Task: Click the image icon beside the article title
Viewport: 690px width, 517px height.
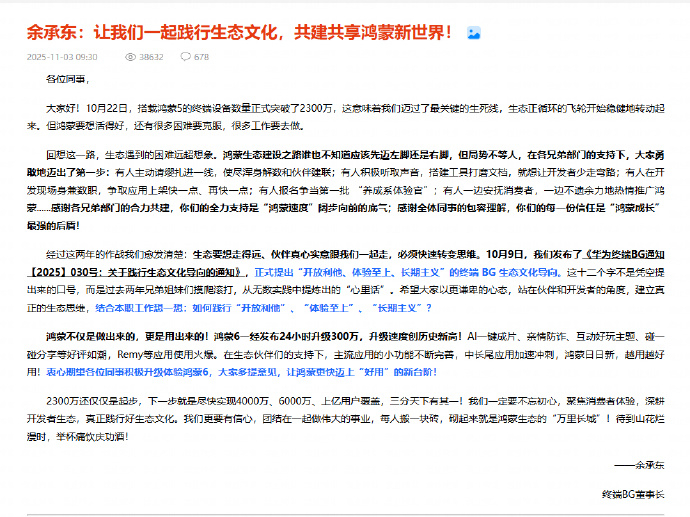Action: click(x=473, y=33)
